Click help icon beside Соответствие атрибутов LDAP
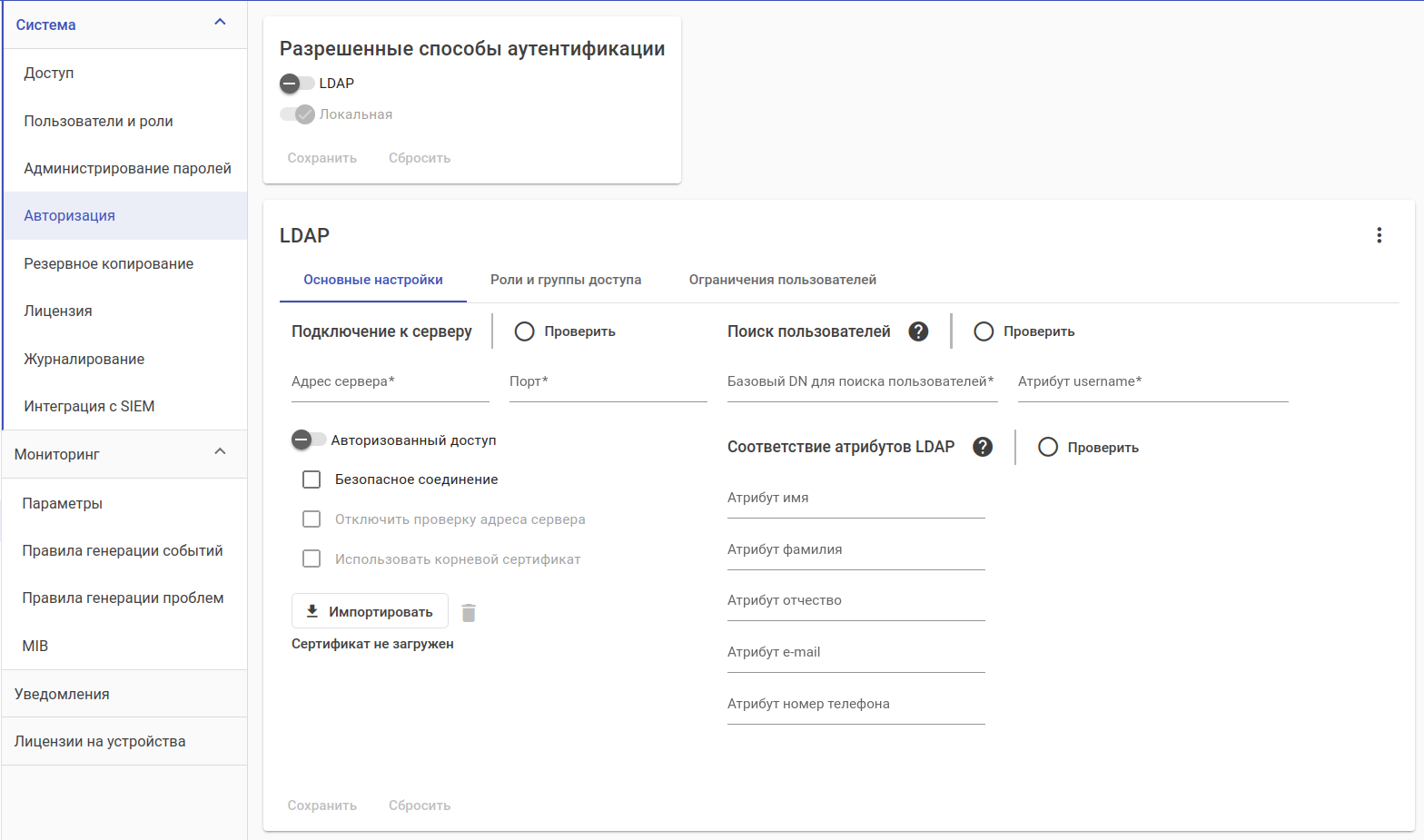Screen dimensions: 1424x840 click(982, 447)
